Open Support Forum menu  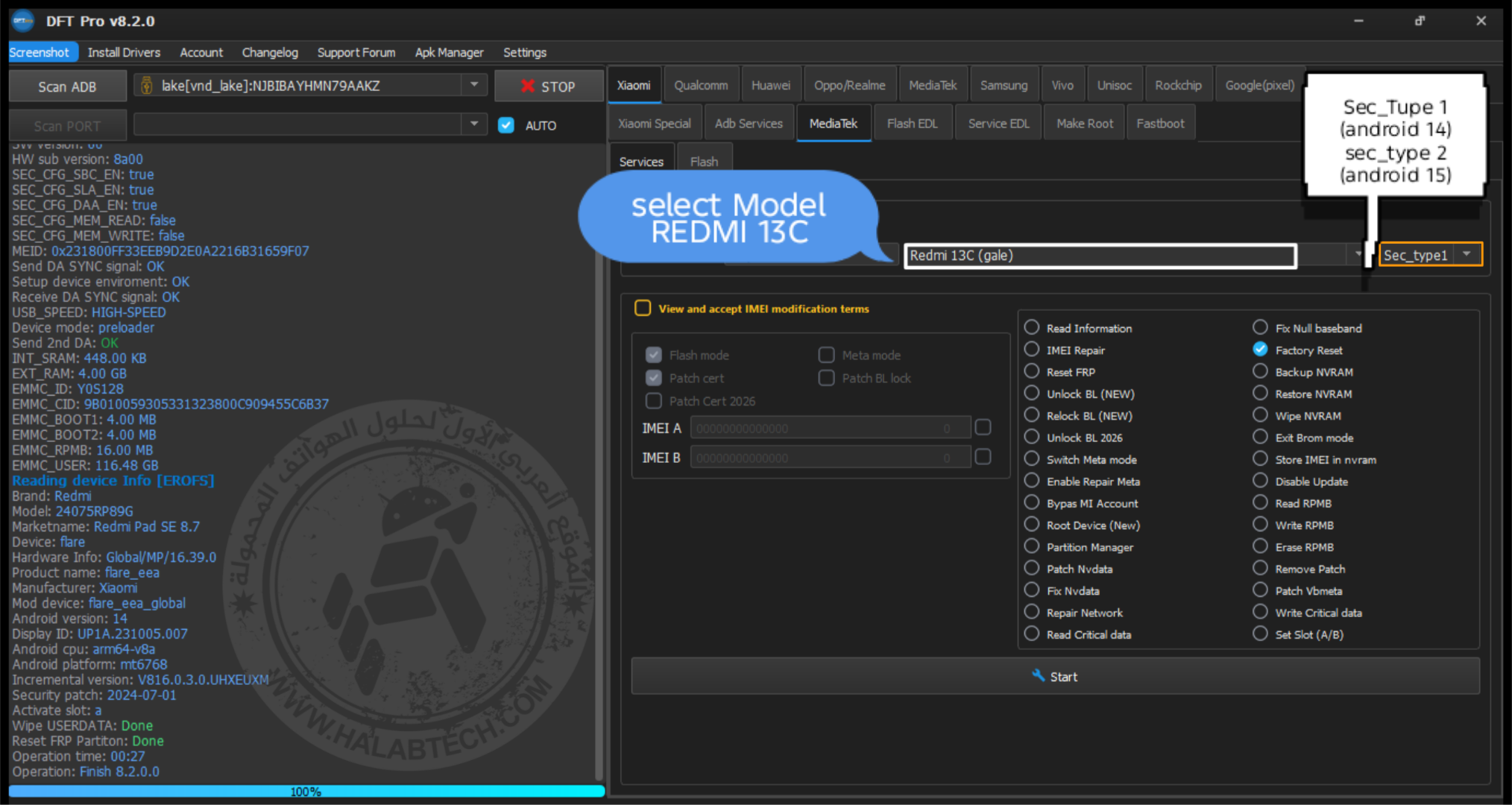click(356, 52)
